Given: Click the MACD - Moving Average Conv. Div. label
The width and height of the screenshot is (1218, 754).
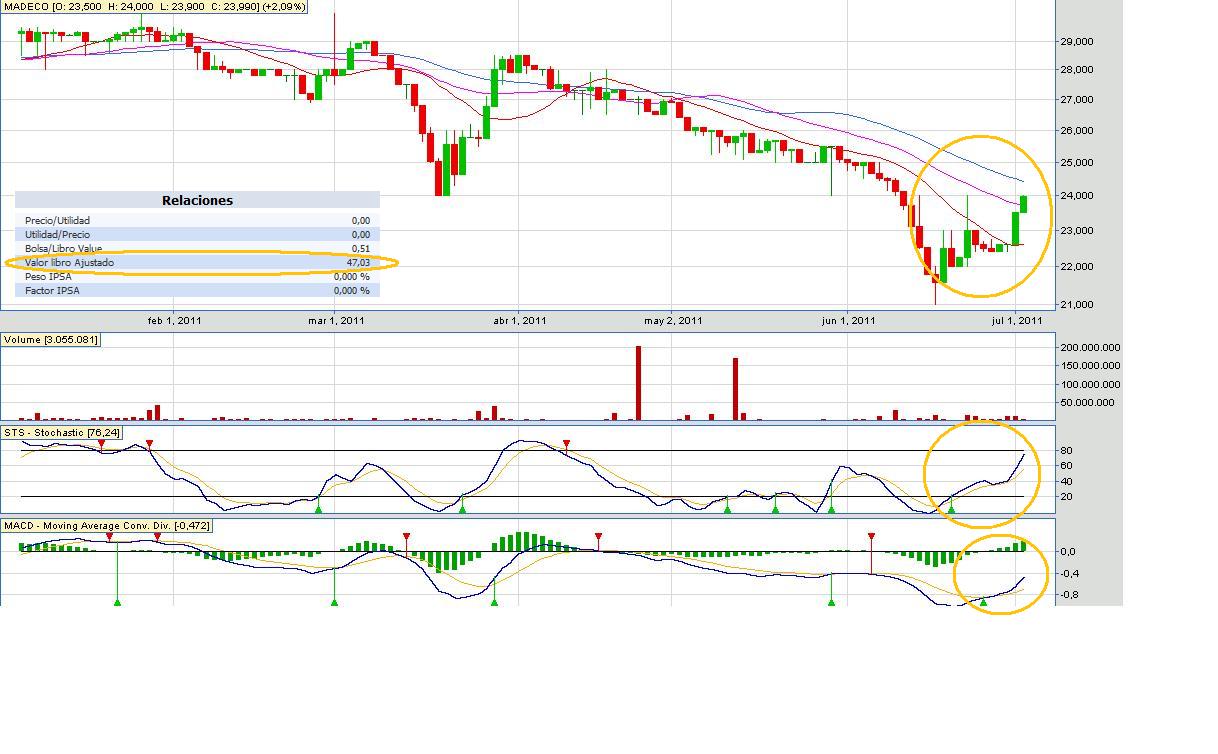Looking at the screenshot, I should tap(106, 526).
